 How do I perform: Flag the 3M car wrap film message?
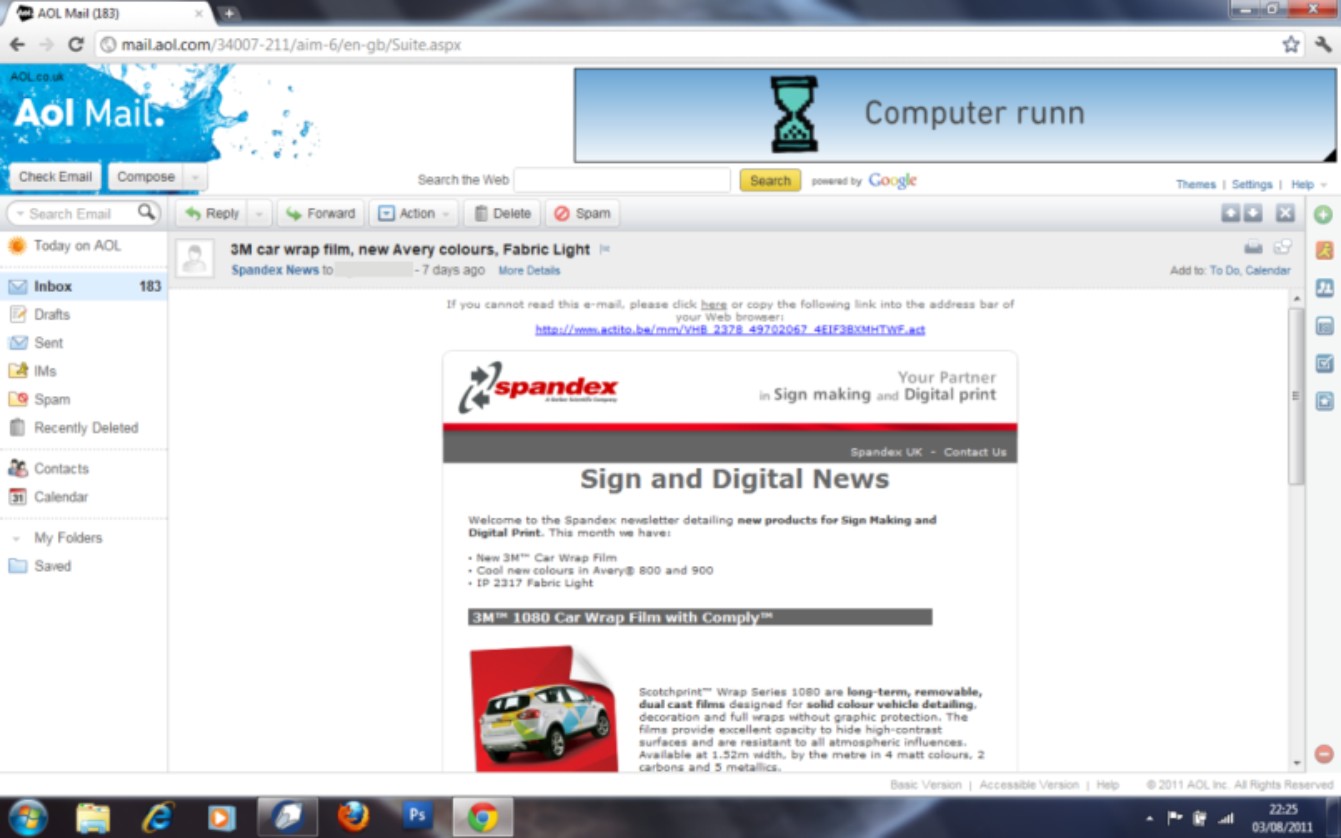click(604, 249)
